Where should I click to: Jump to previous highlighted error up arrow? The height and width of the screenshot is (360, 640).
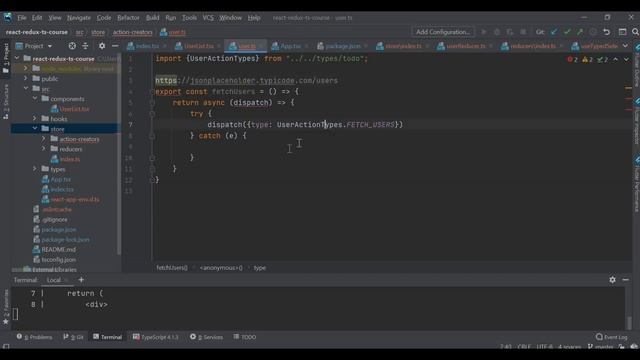click(x=616, y=60)
